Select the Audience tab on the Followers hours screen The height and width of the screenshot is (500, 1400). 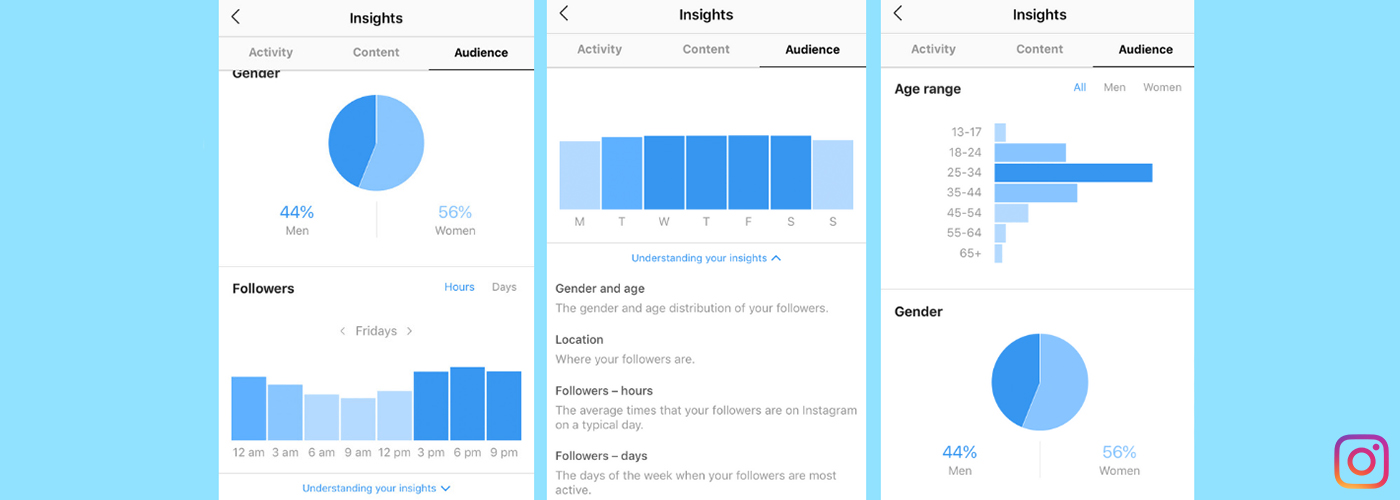481,52
